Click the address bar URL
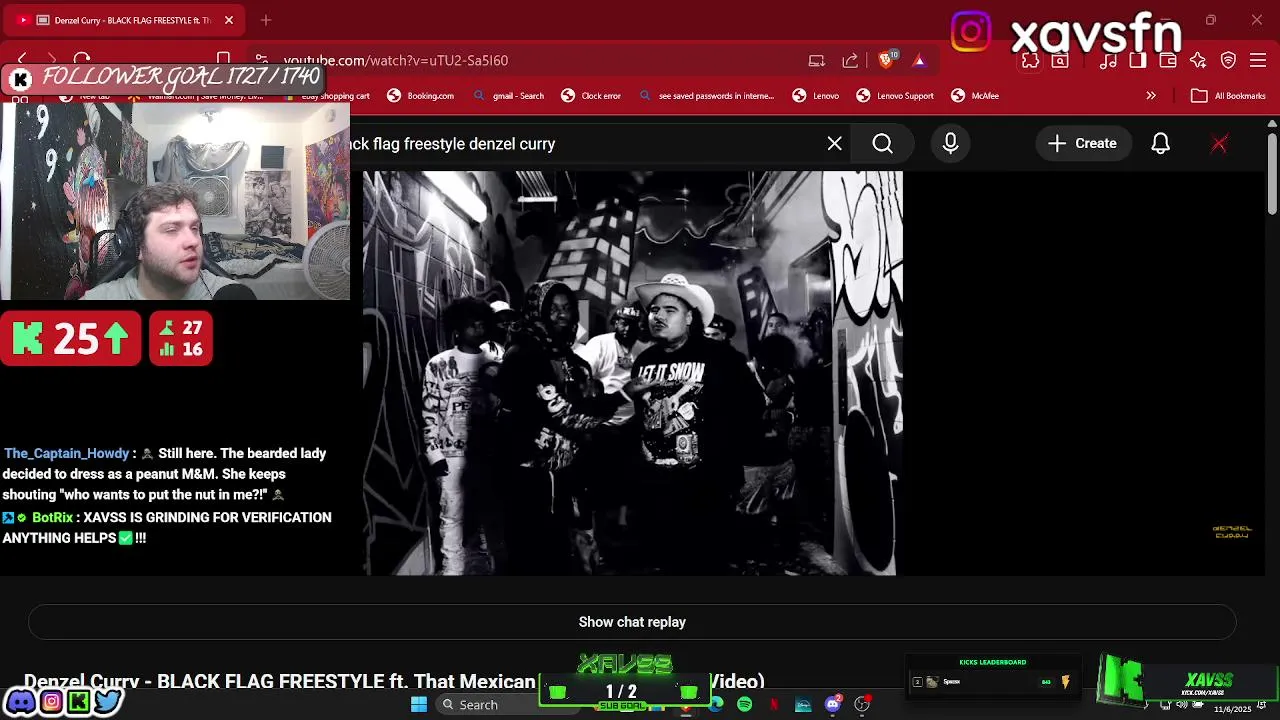The height and width of the screenshot is (720, 1280). (x=396, y=60)
